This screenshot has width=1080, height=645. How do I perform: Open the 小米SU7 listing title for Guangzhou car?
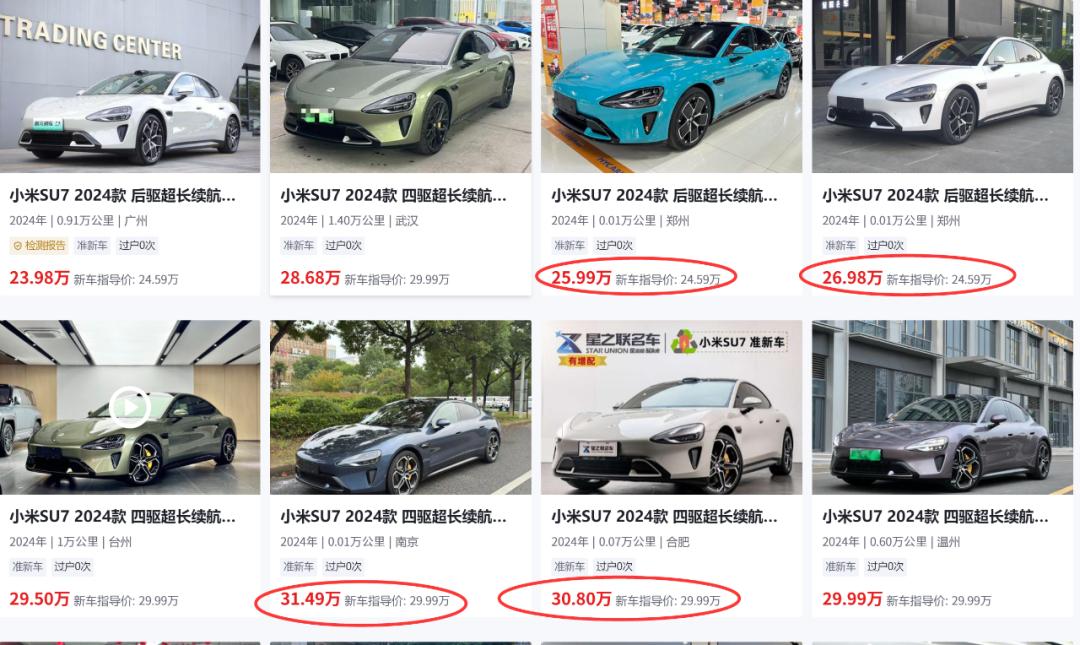(x=123, y=196)
